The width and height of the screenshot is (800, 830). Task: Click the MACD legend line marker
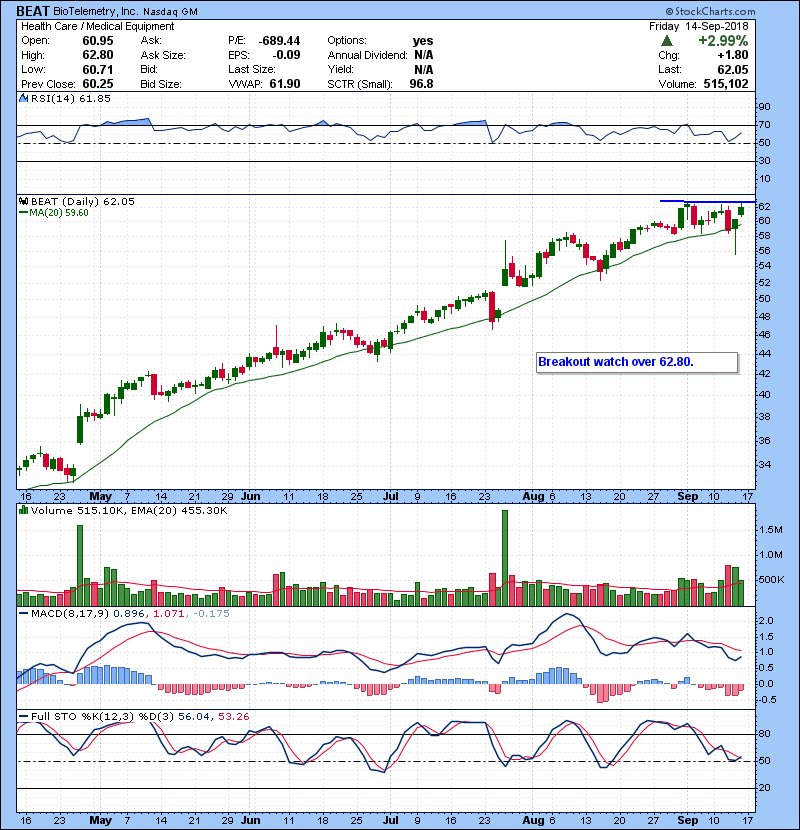coord(23,614)
